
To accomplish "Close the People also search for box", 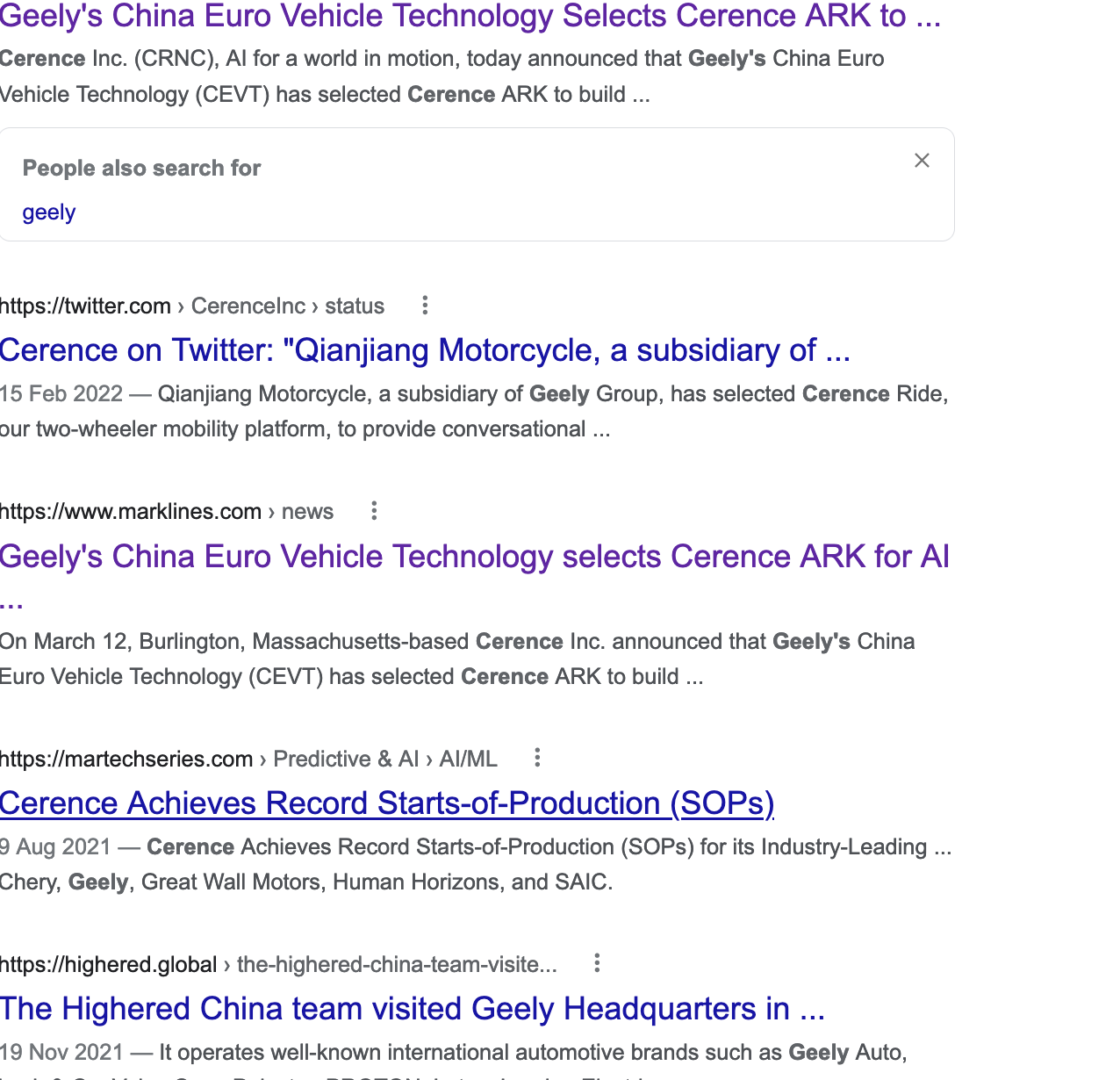I will pos(922,161).
